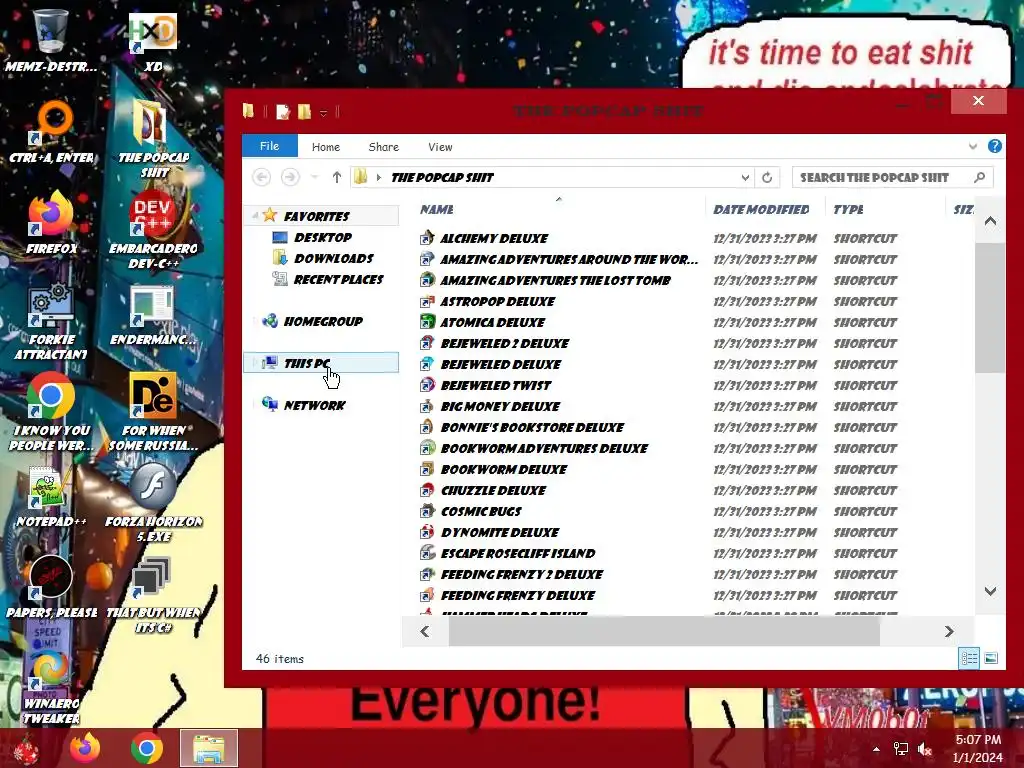Open The Popcap Shit desktop folder

tap(153, 138)
